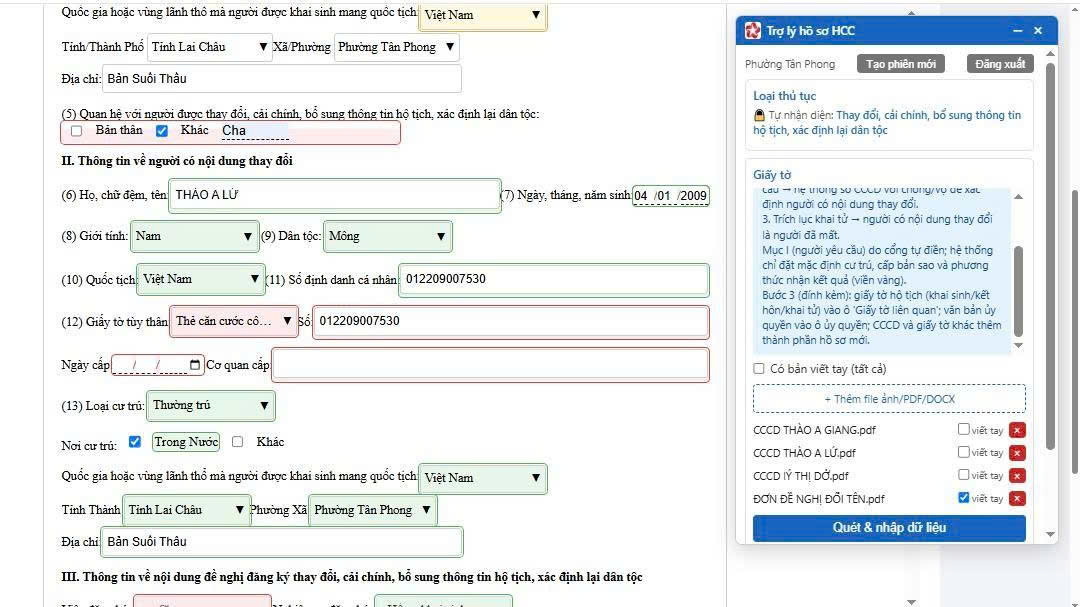Click the file name CCCD THÀO A GIANG.pdf
This screenshot has height=607, width=1080.
click(x=814, y=431)
